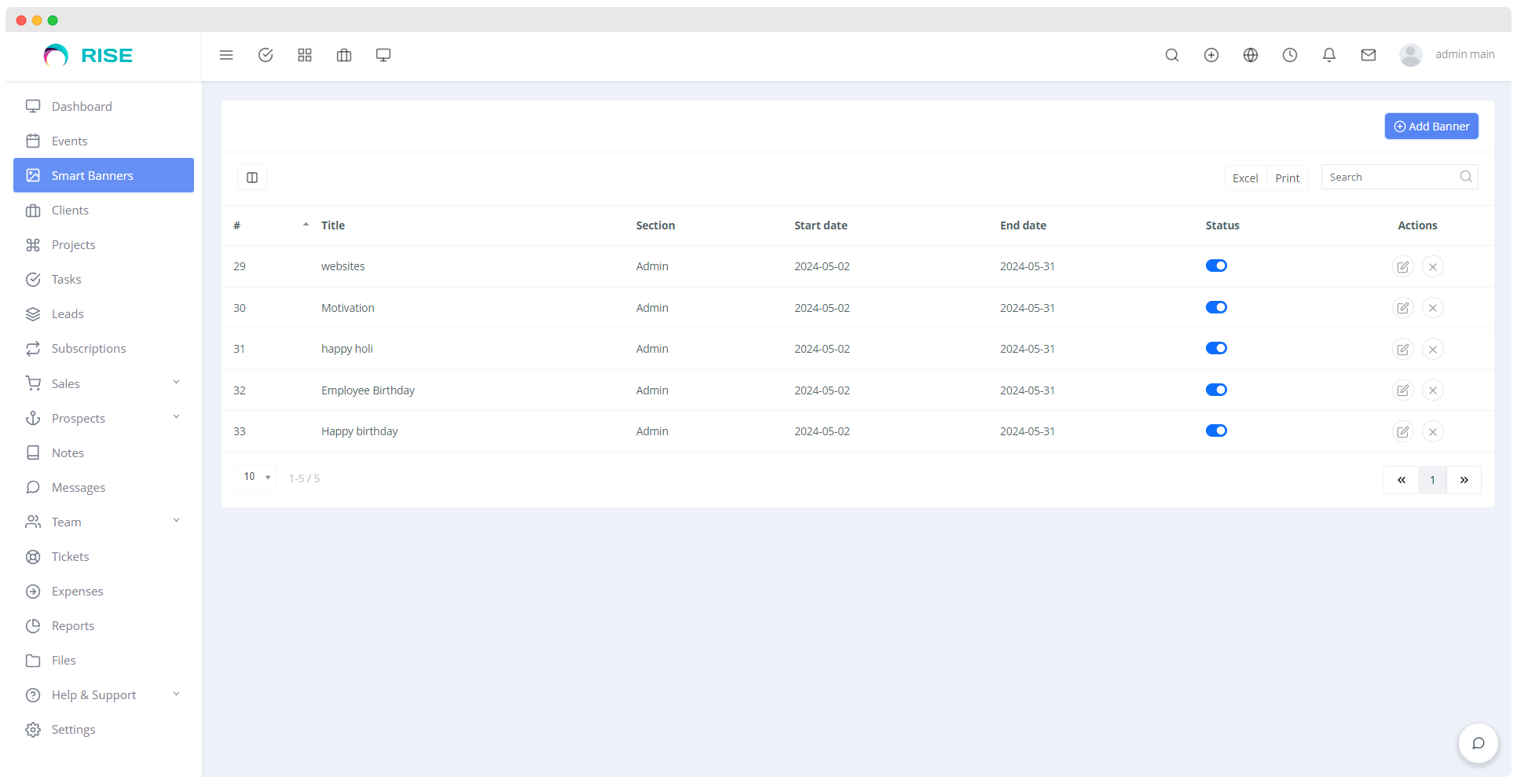This screenshot has height=784, width=1517.
Task: Click the table search input field
Action: pos(1391,177)
